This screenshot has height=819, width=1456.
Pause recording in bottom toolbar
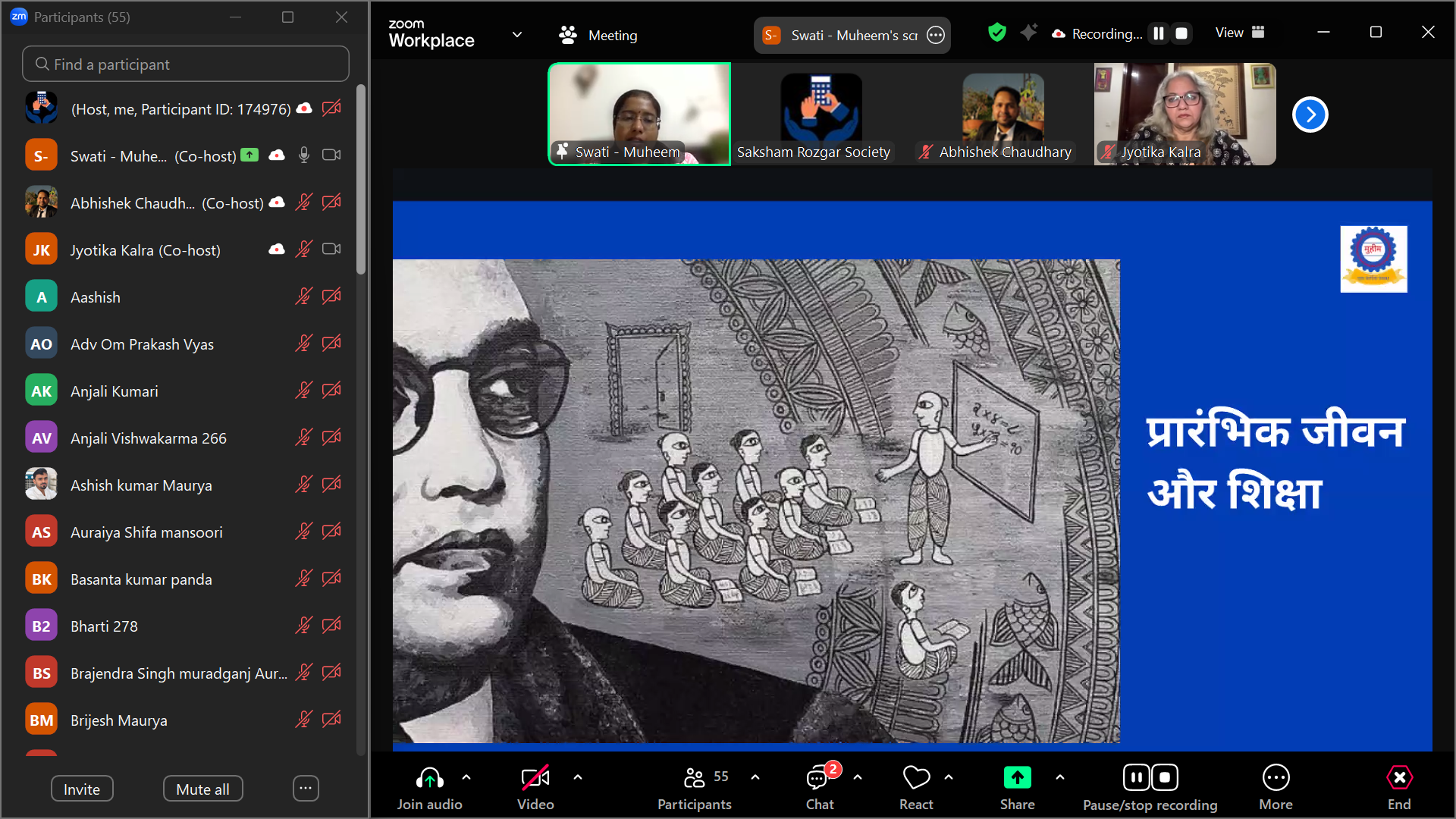[x=1136, y=777]
